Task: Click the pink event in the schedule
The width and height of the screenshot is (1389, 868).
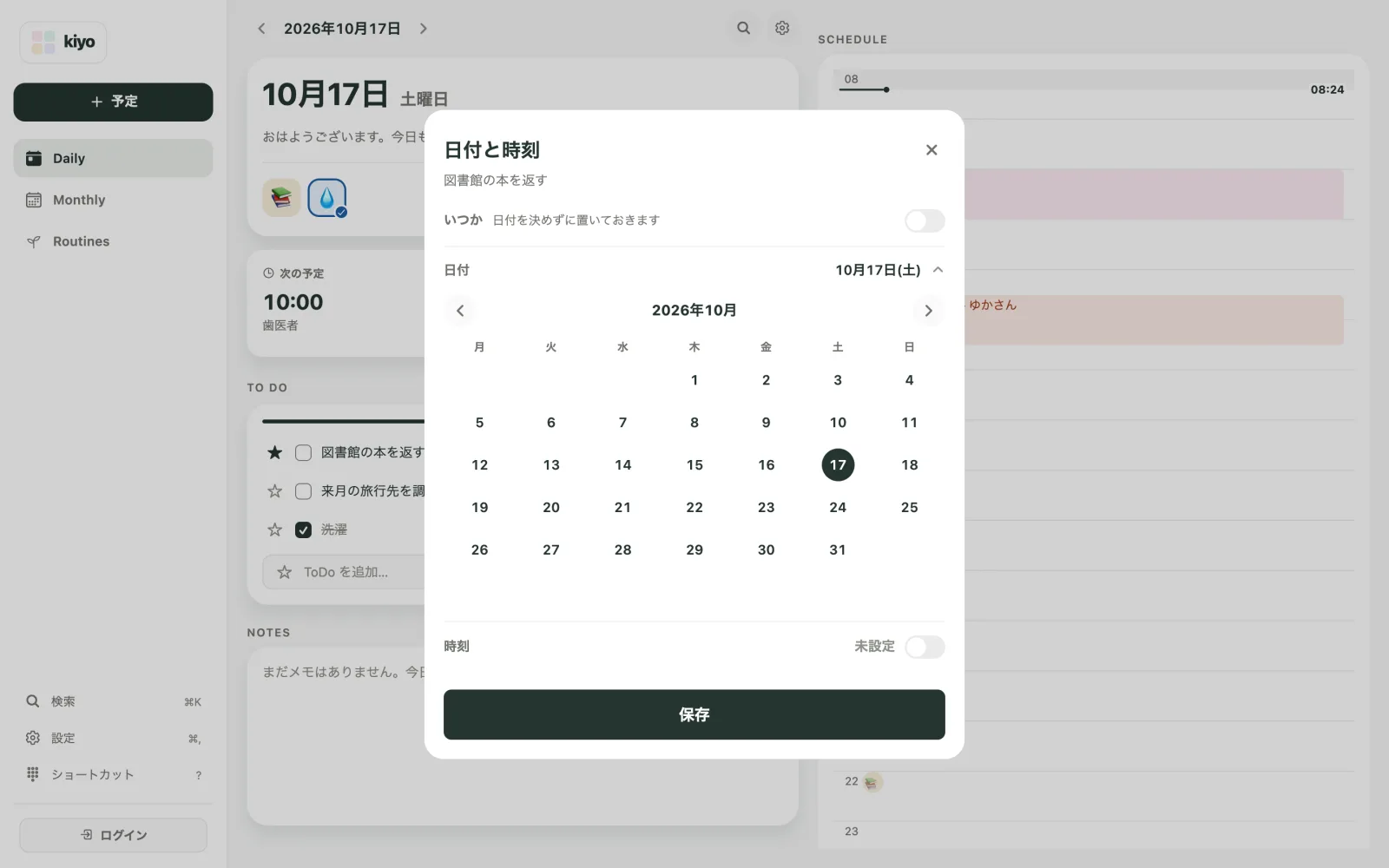Action: pos(1154,194)
